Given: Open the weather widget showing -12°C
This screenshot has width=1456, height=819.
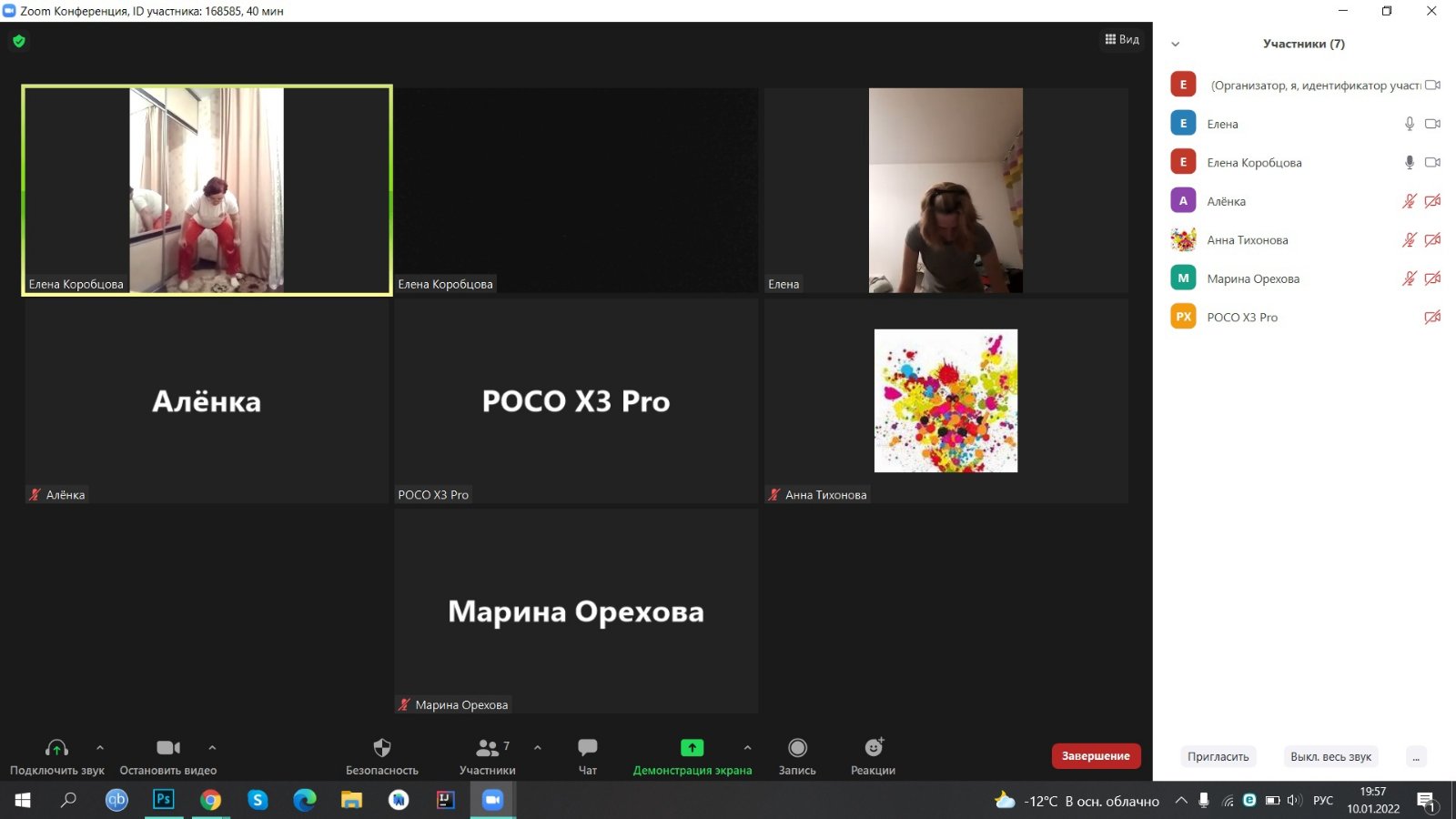Looking at the screenshot, I should coord(1077,801).
